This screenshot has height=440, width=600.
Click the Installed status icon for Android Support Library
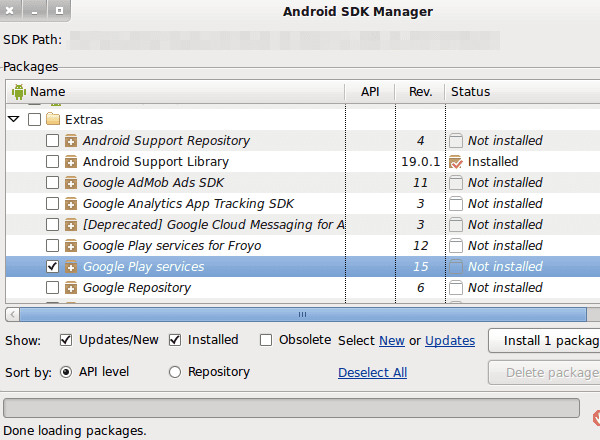tap(456, 162)
